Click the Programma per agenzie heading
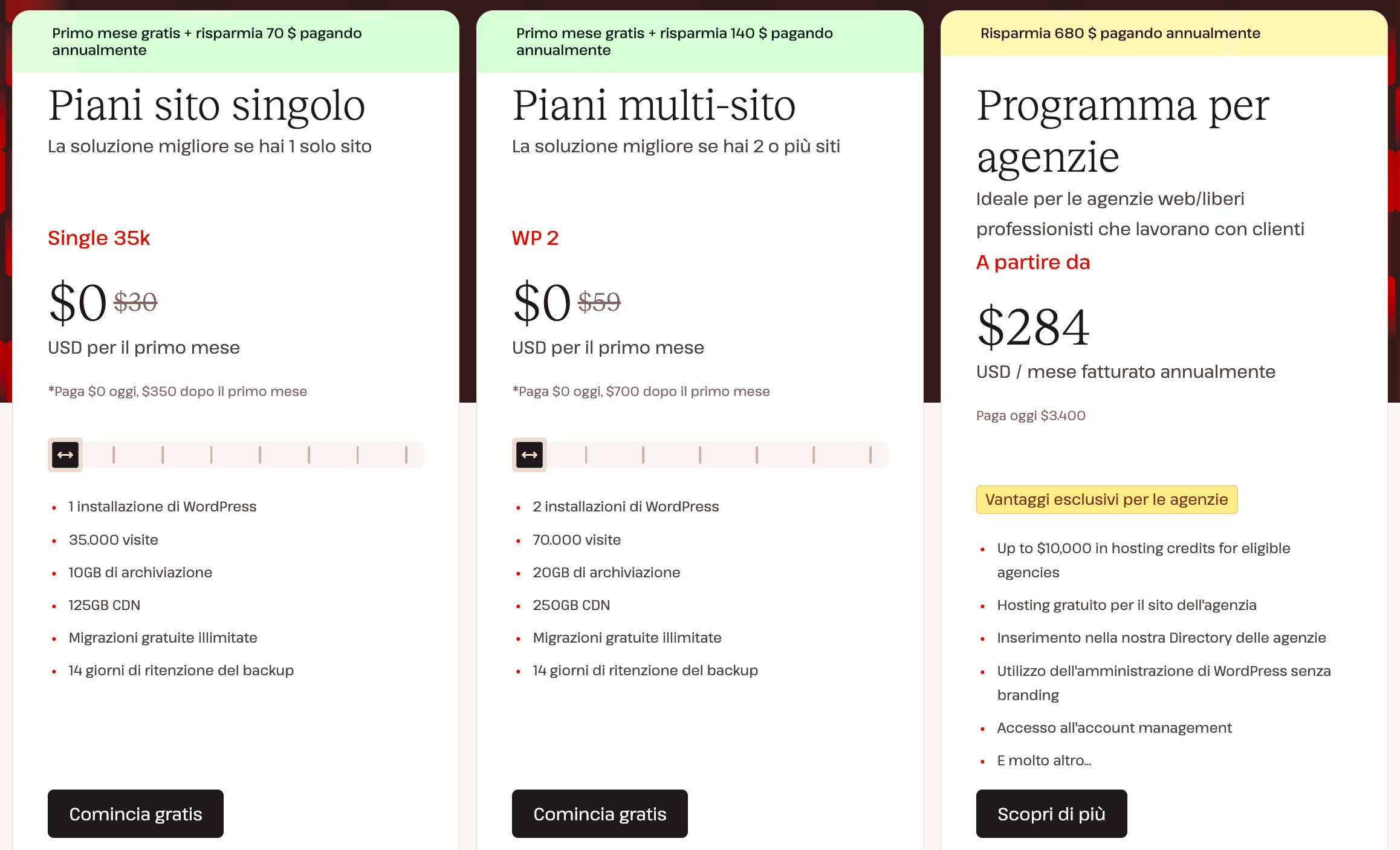 click(1123, 131)
